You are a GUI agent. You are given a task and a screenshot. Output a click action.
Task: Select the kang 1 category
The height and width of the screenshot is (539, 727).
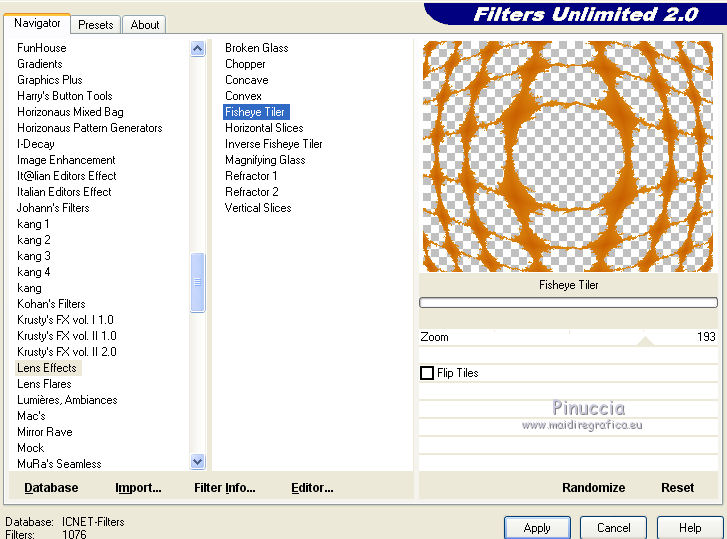[33, 224]
